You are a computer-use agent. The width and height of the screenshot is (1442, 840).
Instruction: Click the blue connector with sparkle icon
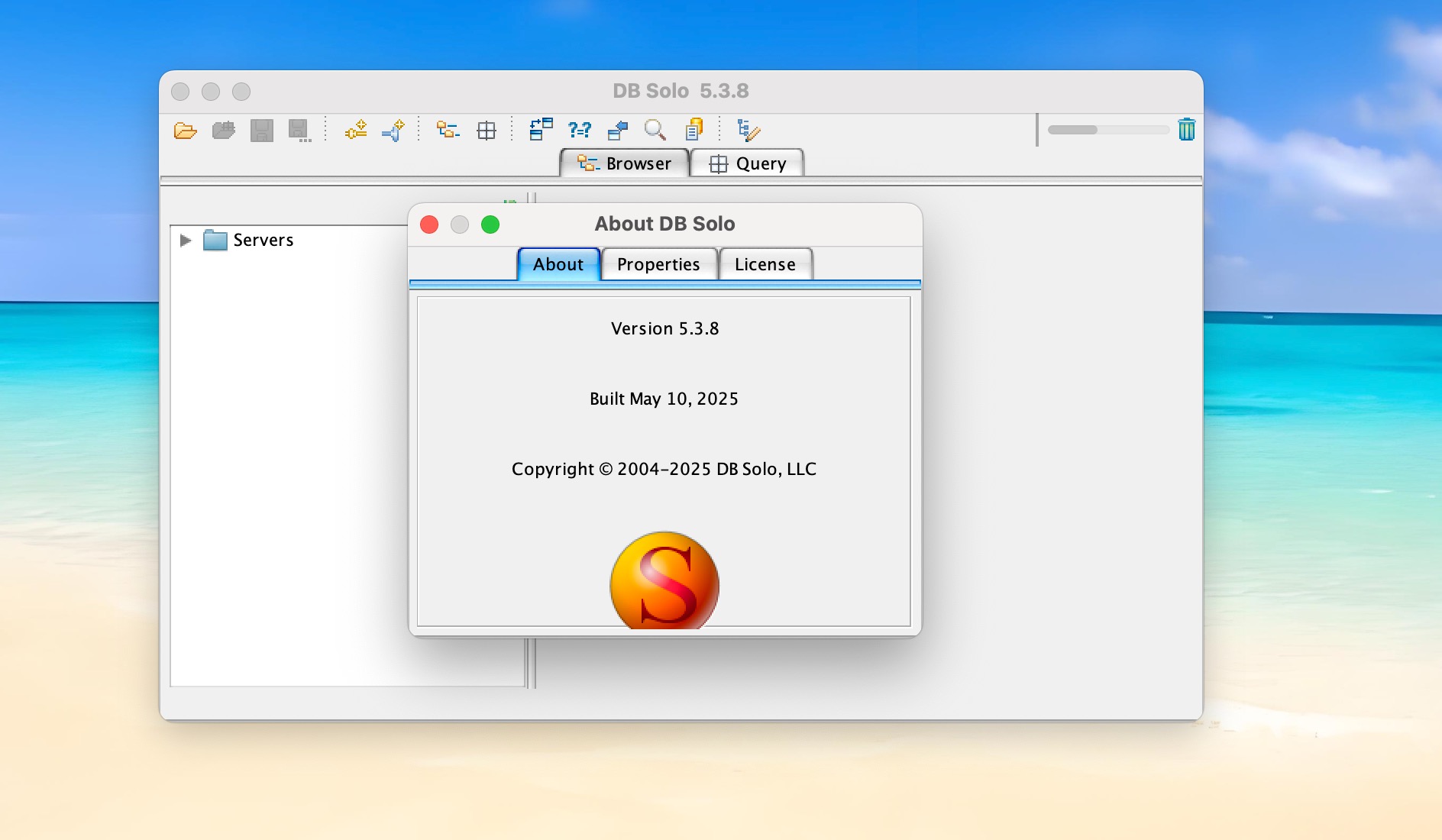pos(393,131)
